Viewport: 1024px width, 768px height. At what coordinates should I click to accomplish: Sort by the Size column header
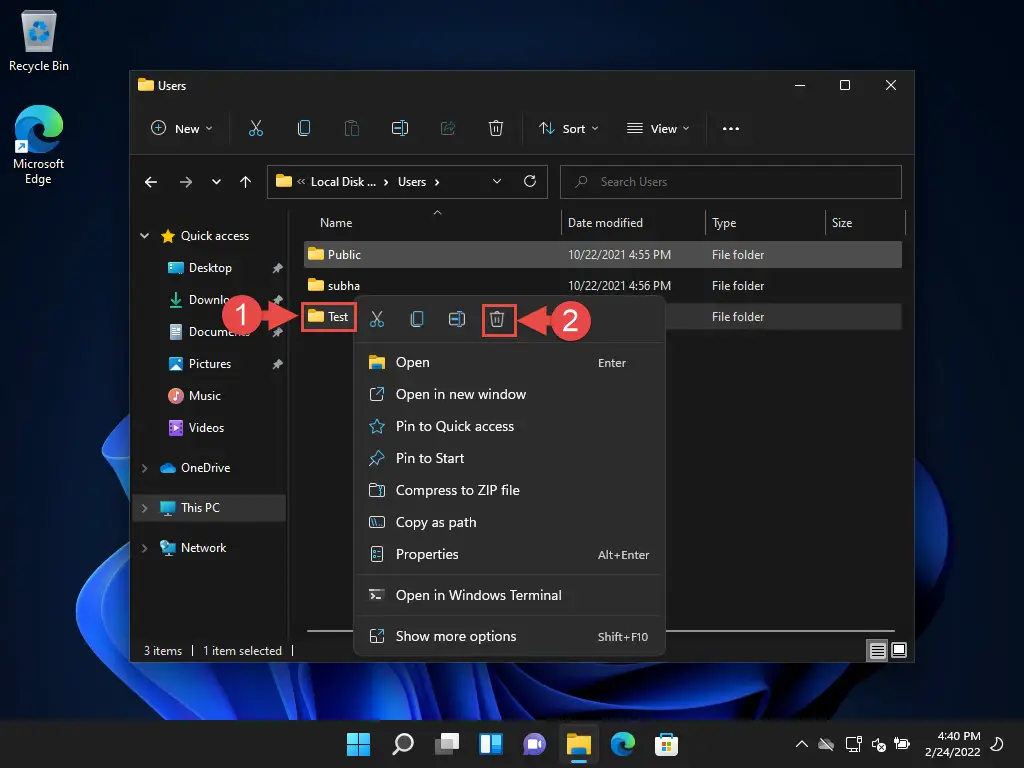[865, 223]
